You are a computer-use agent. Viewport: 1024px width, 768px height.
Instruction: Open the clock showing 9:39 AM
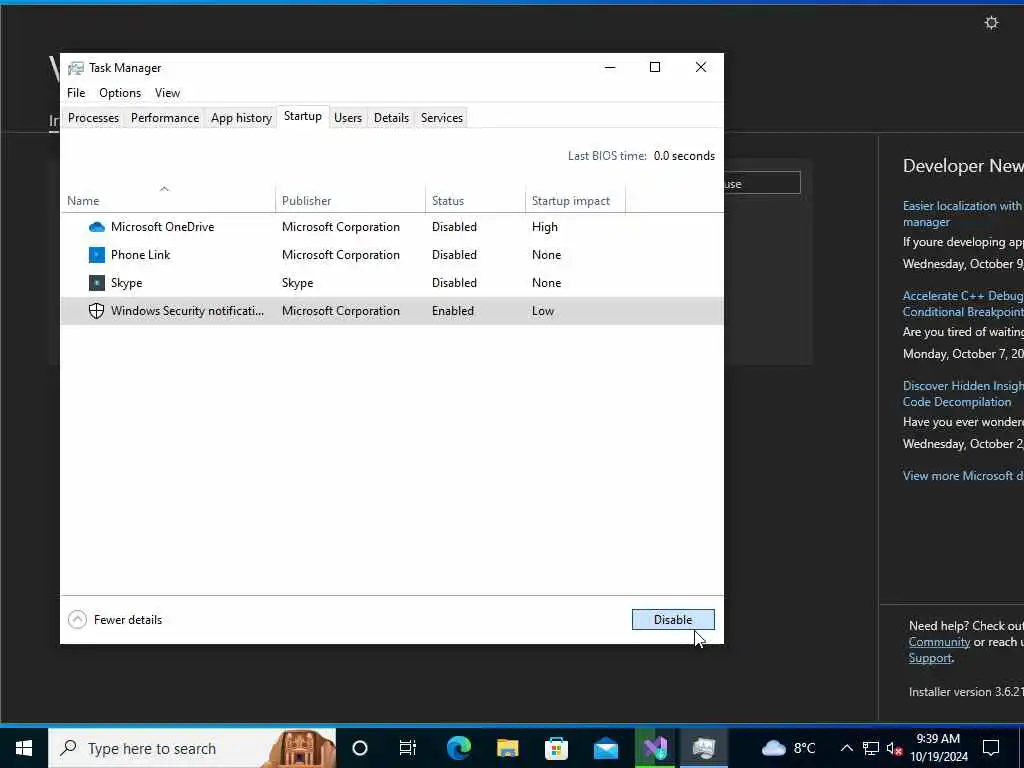(x=938, y=748)
